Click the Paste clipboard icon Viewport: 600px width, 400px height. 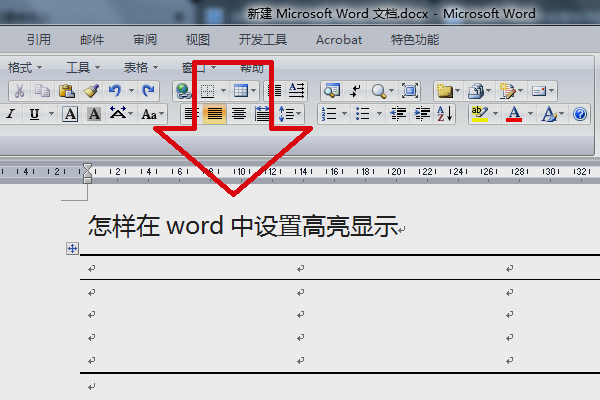click(x=67, y=91)
